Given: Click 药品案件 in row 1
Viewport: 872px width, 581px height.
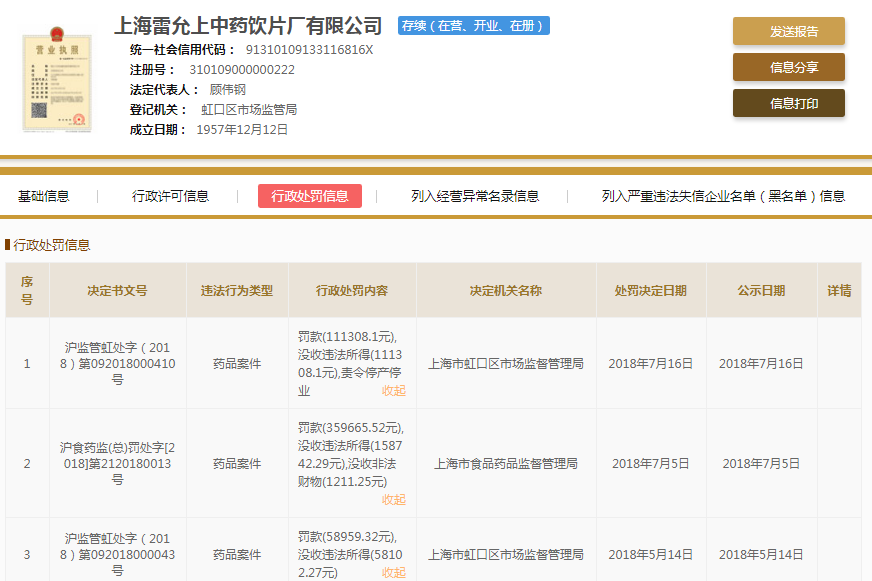Looking at the screenshot, I should pyautogui.click(x=237, y=364).
